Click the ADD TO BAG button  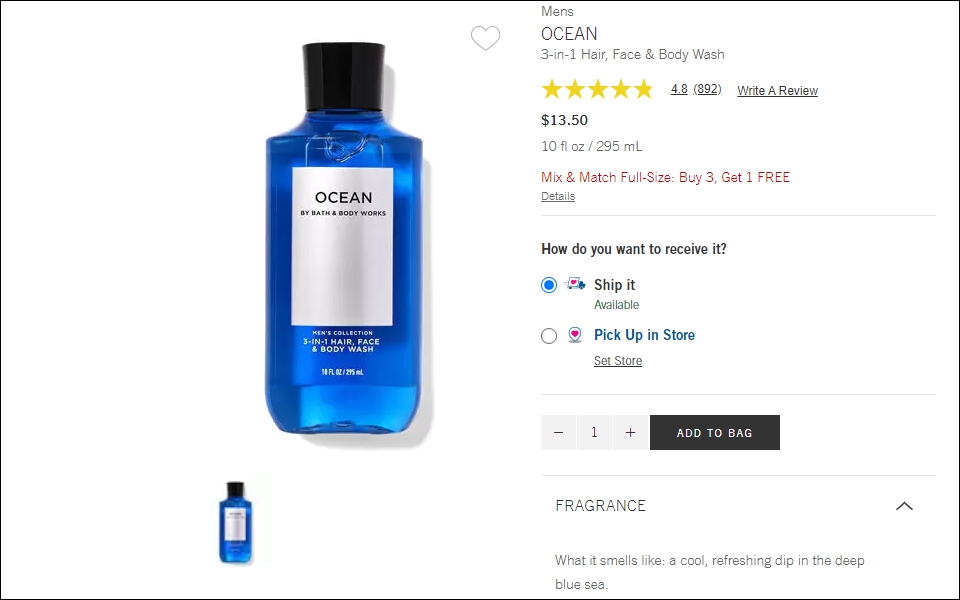[714, 432]
